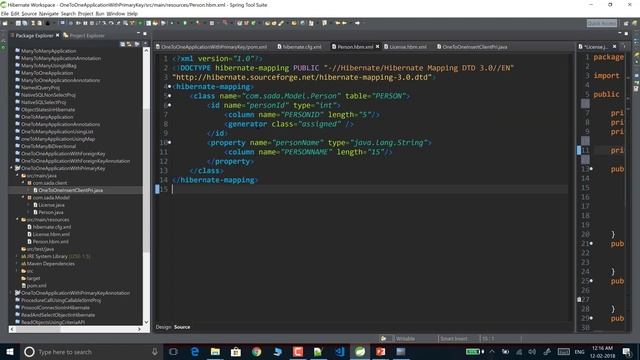This screenshot has height=360, width=640.
Task: Open the perspective icon beside Quick Access
Action: (x=626, y=23)
